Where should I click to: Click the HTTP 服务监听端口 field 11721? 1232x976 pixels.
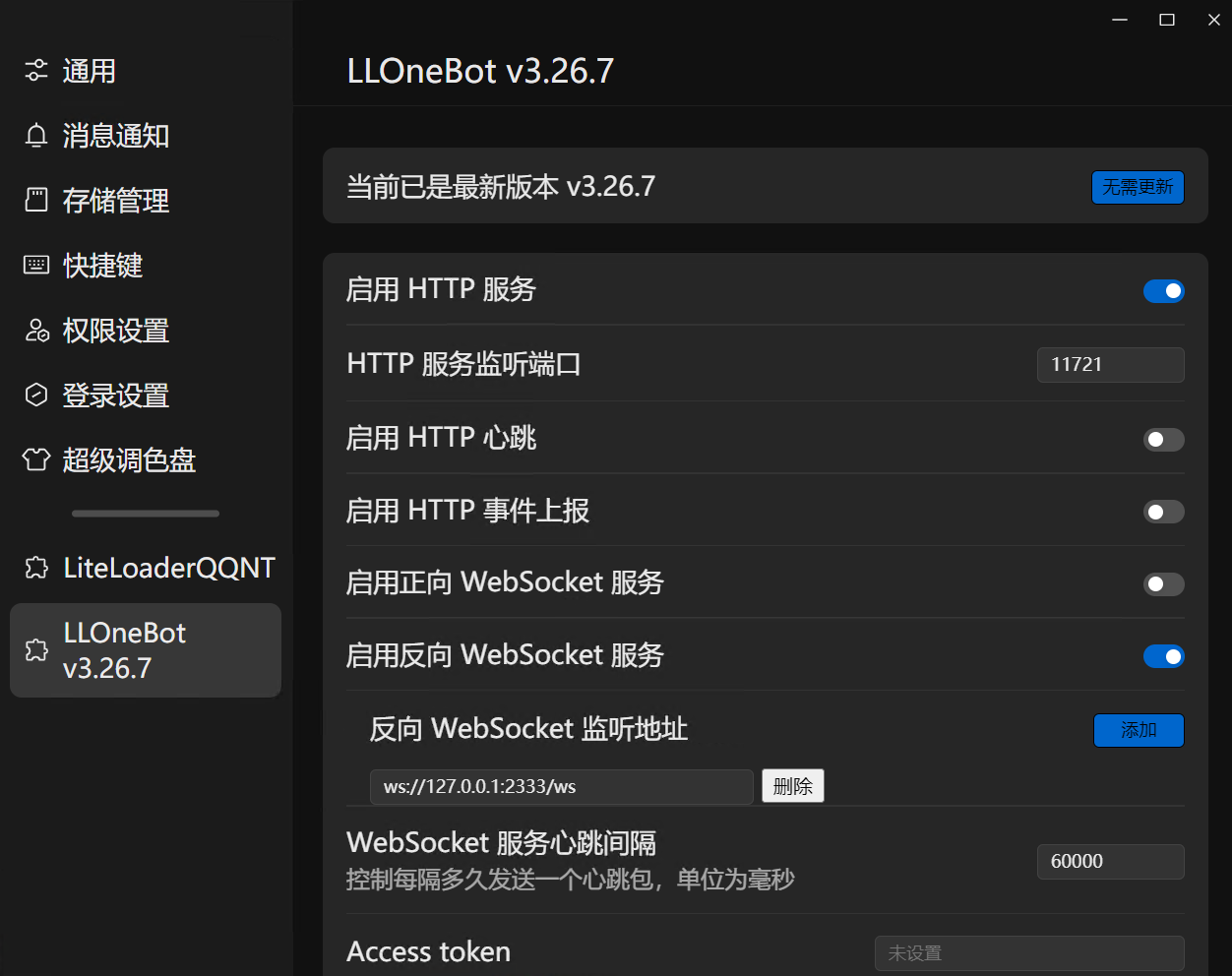pyautogui.click(x=1110, y=365)
